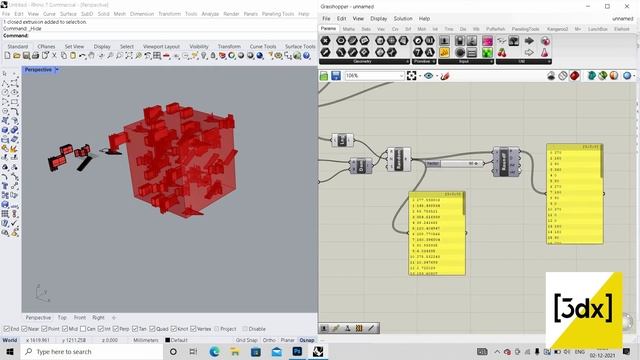Screen dimensions: 640x360
Task: Toggle the Grid Snap button in status bar
Action: tap(247, 340)
